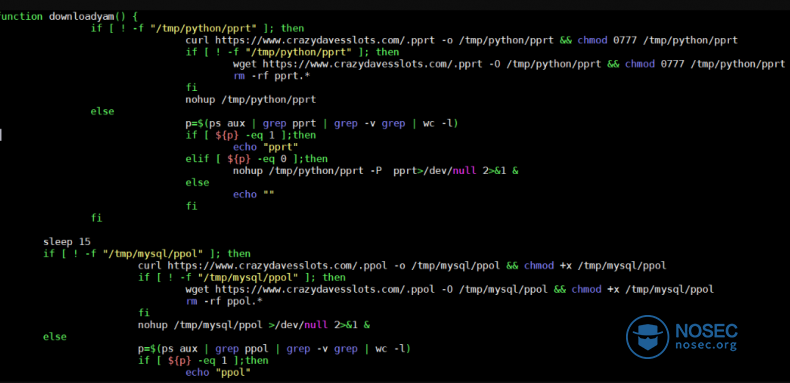
Task: Click the "p=$(ps aux | grep ppol" line
Action: [x=275, y=349]
